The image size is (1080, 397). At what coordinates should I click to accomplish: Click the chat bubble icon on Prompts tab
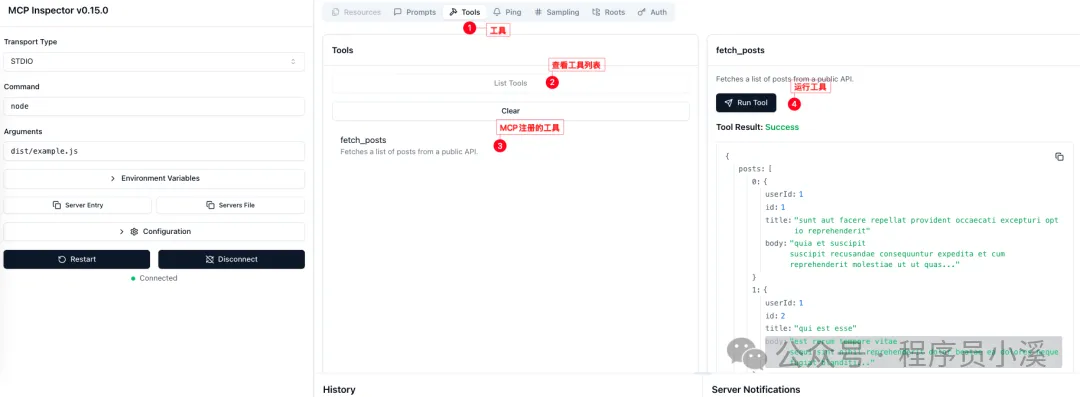pos(398,12)
